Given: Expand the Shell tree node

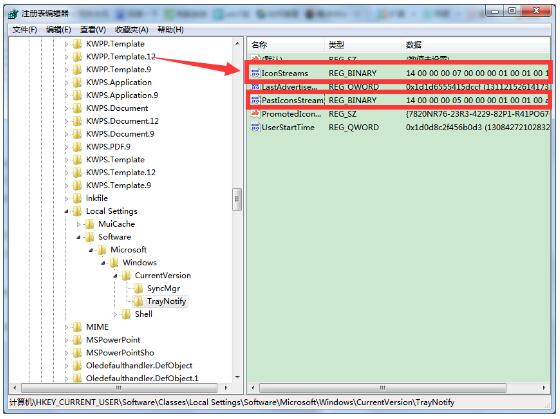Looking at the screenshot, I should tap(115, 314).
